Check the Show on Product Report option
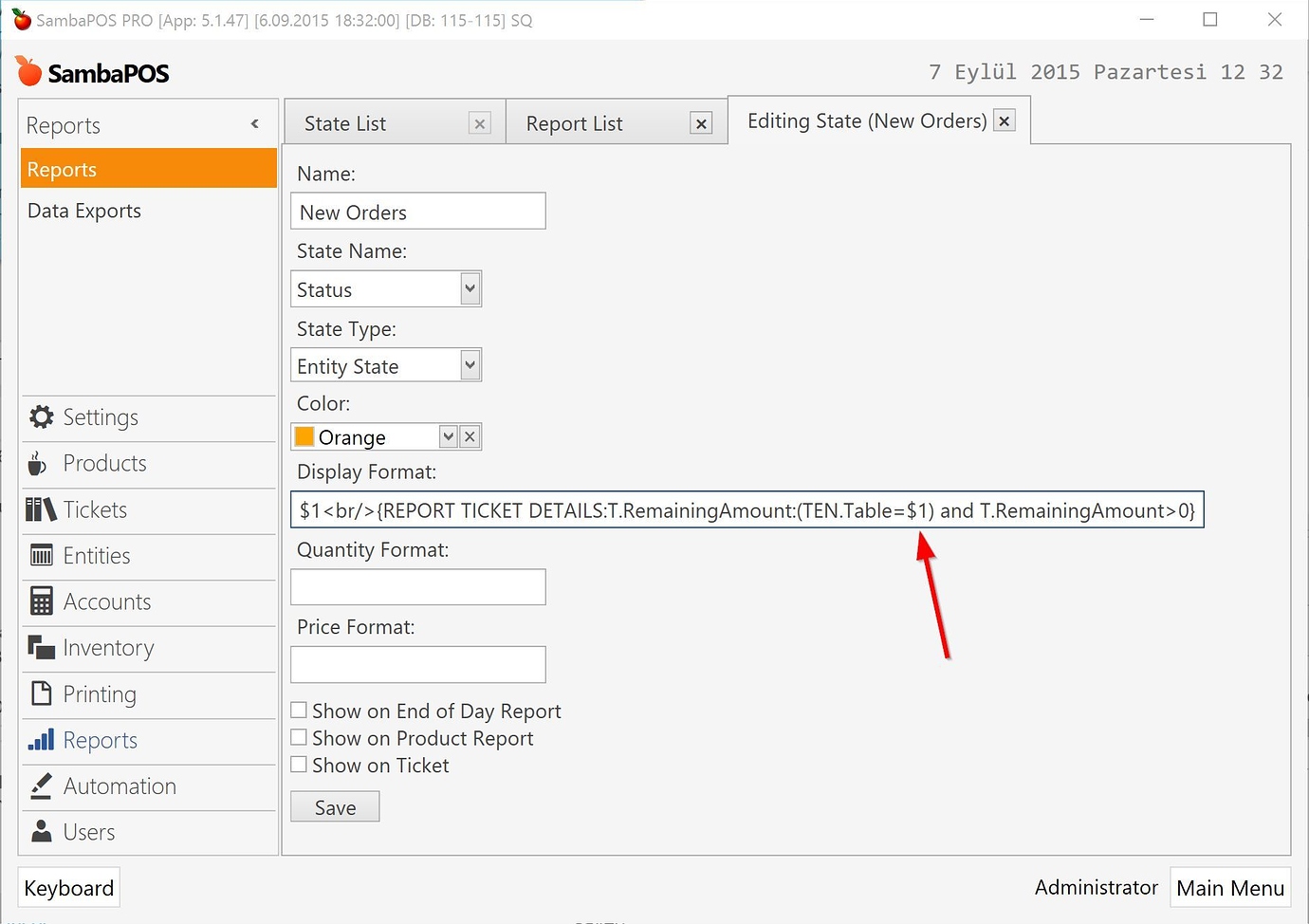This screenshot has height=924, width=1309. click(299, 737)
